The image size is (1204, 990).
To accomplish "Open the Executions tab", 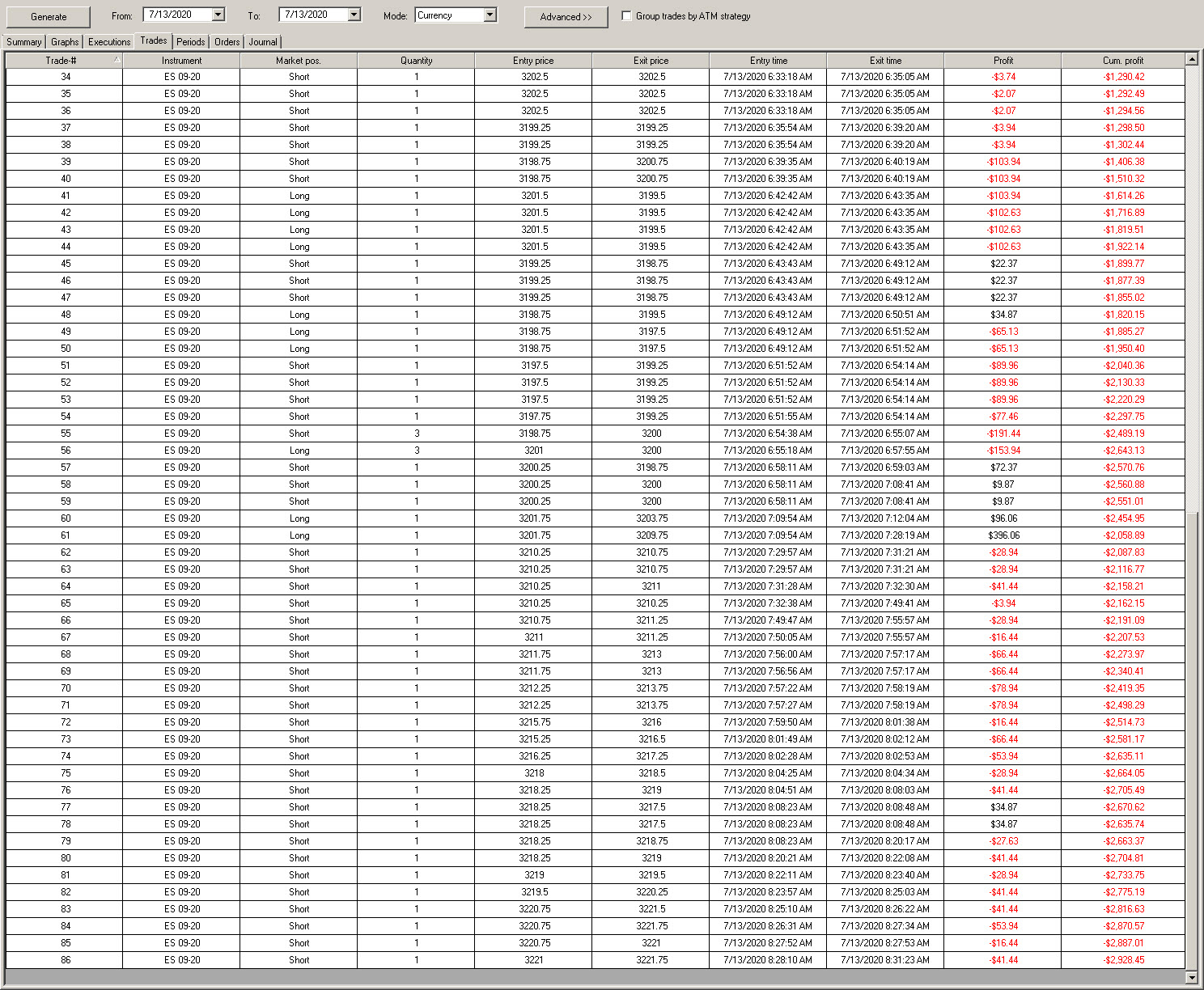I will (x=109, y=42).
